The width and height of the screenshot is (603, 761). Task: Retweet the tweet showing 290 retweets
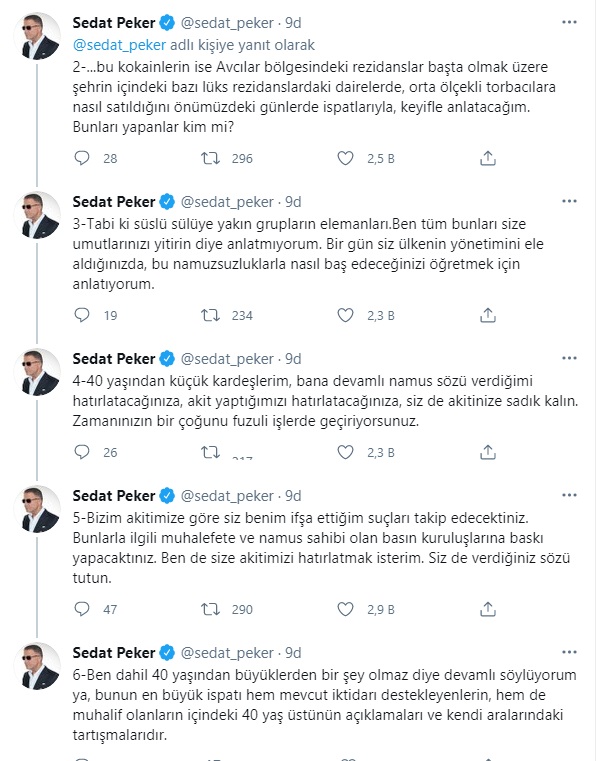[211, 609]
